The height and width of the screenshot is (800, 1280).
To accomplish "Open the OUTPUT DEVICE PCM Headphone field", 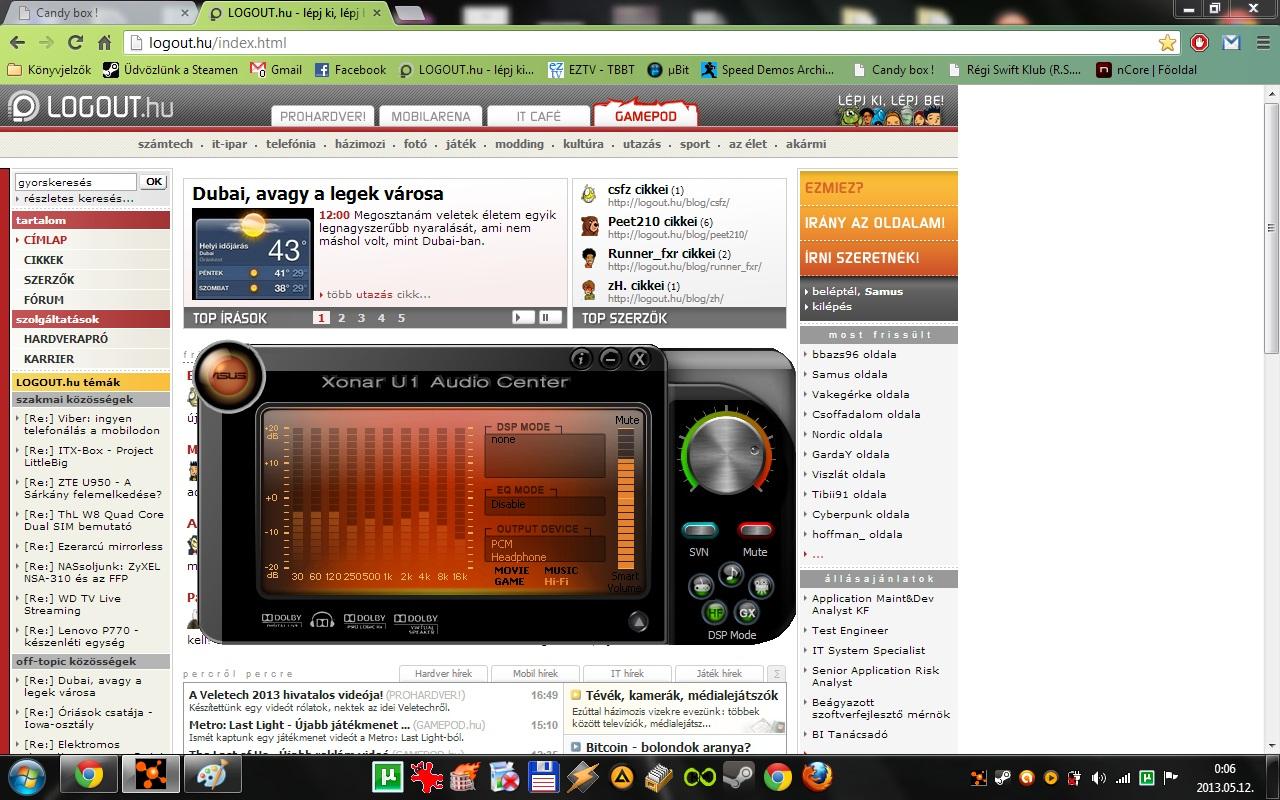I will pyautogui.click(x=545, y=550).
